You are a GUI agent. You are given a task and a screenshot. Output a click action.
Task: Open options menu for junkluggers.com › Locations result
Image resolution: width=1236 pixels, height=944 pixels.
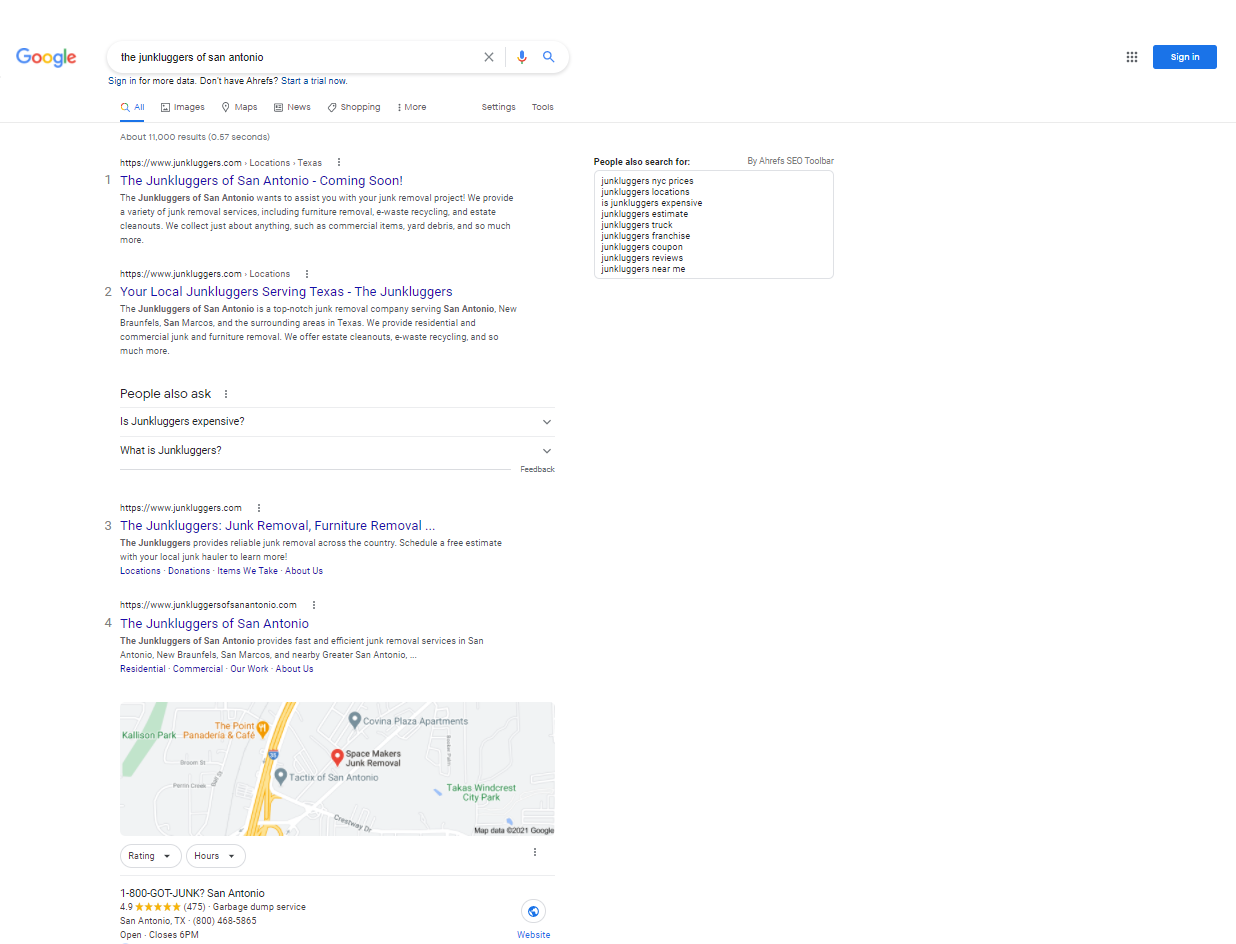click(x=307, y=274)
